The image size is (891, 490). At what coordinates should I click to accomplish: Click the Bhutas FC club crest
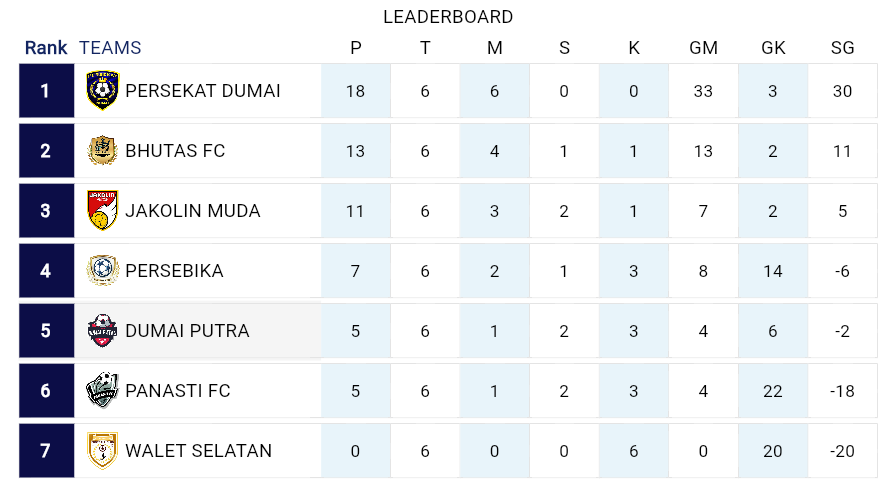pyautogui.click(x=102, y=151)
